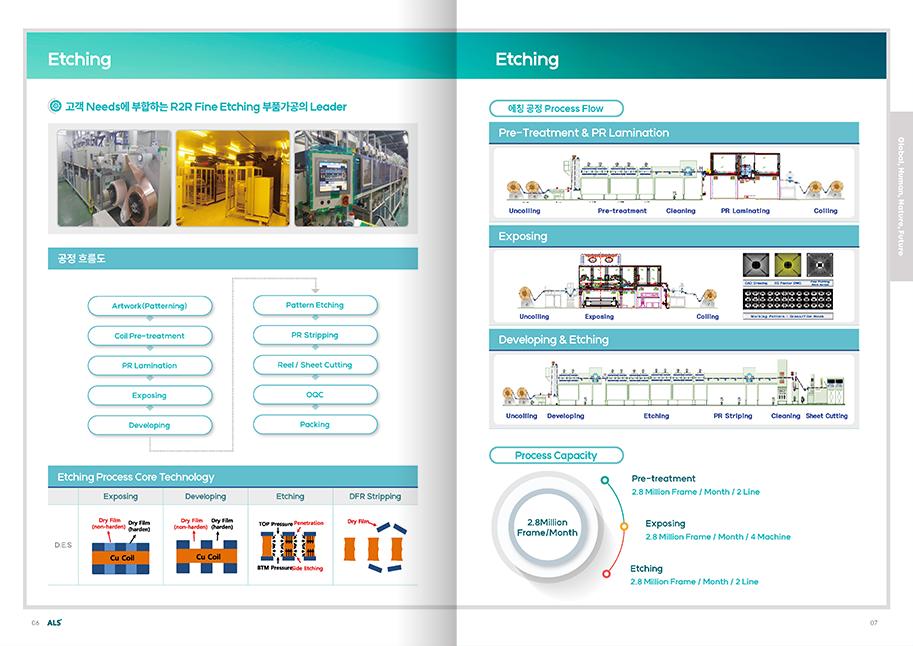Click the Cu Coil diagram under Exposing column
Image resolution: width=913 pixels, height=646 pixels.
pyautogui.click(x=122, y=547)
